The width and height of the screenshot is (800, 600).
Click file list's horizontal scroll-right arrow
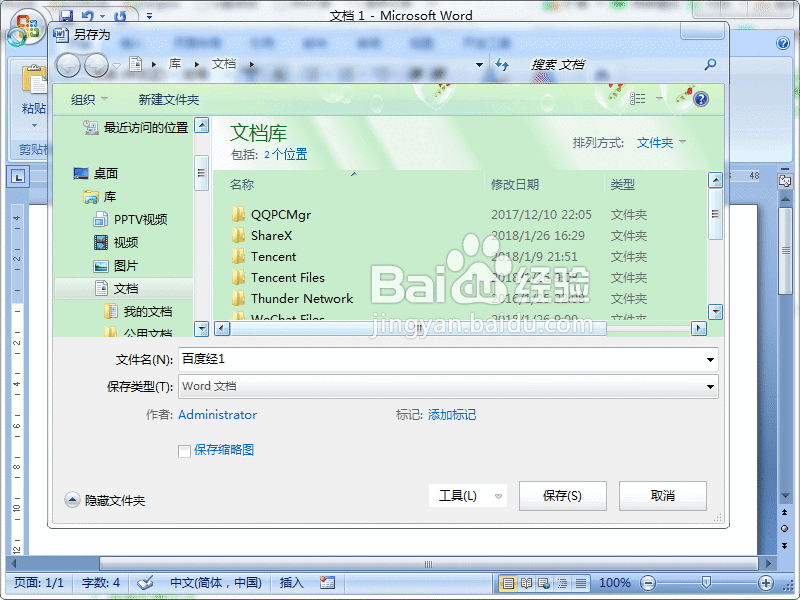click(x=698, y=329)
